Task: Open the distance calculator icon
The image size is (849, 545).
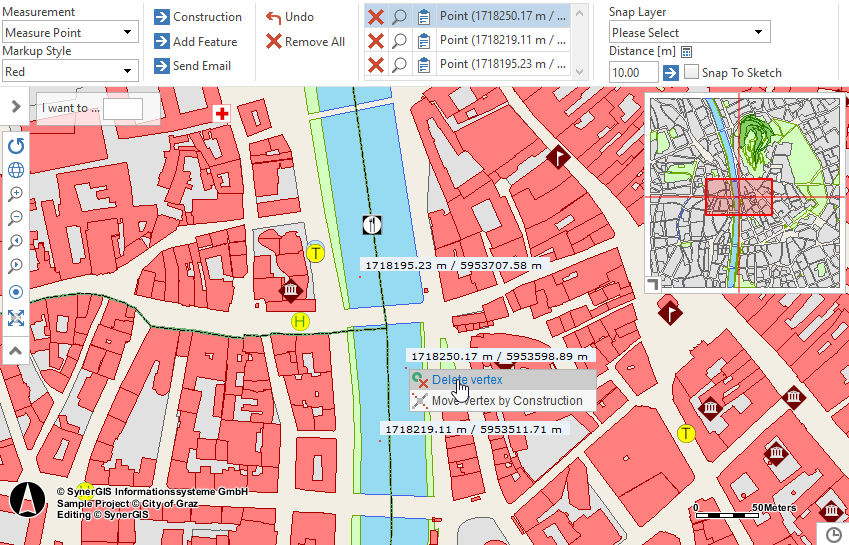Action: tap(687, 51)
